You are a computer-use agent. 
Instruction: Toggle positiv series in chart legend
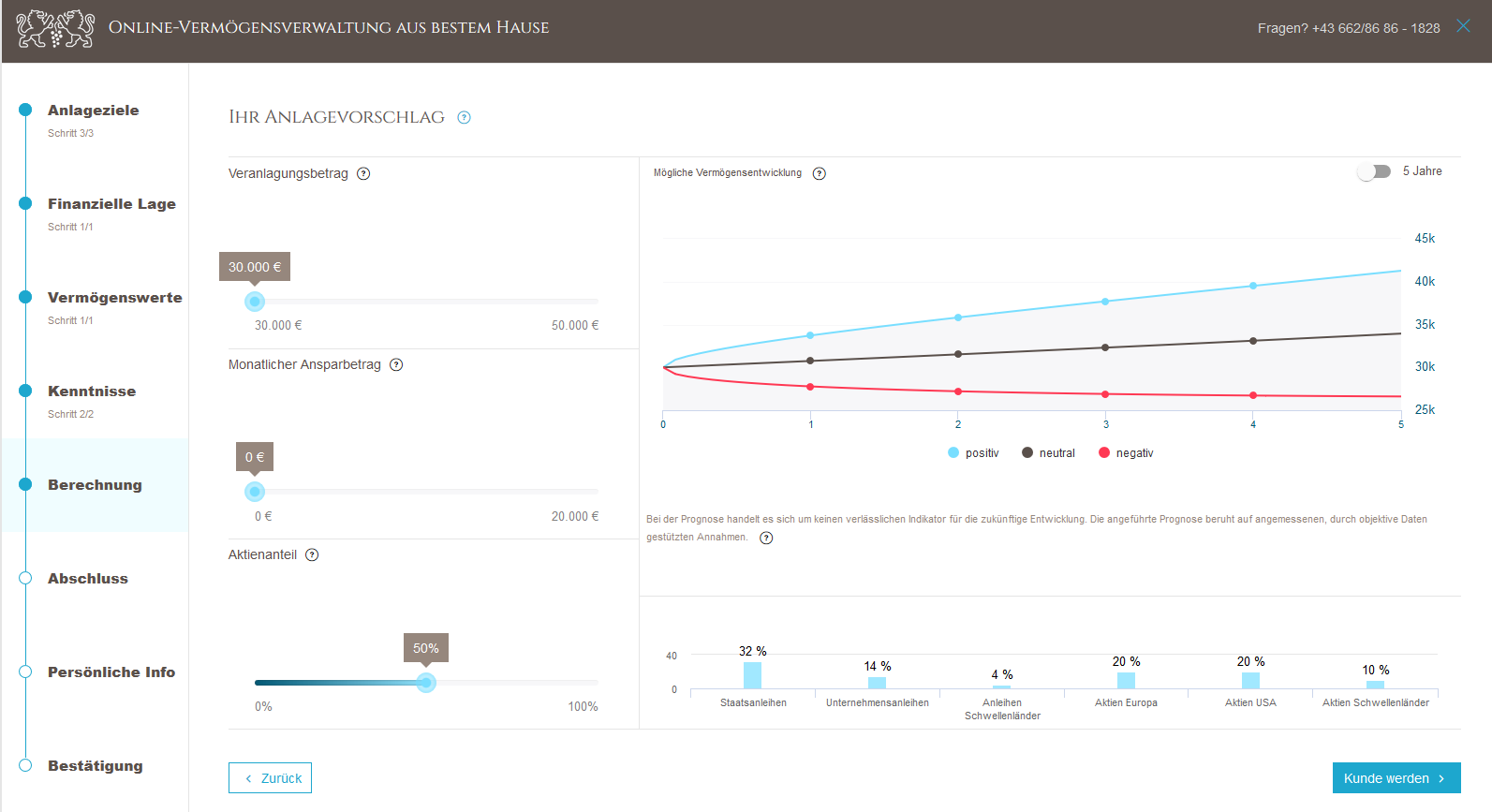pyautogui.click(x=973, y=453)
